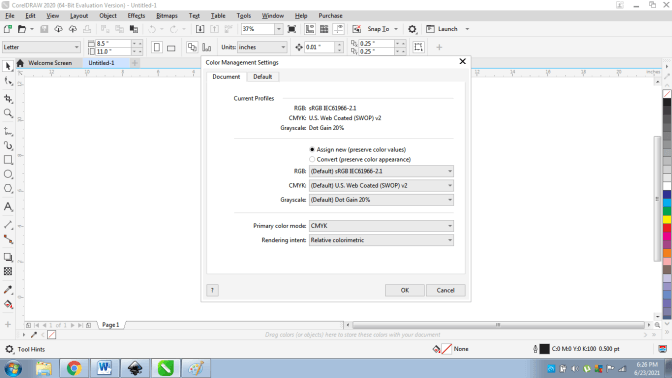672x378 pixels.
Task: Open the Primary color mode dropdown
Action: coord(381,226)
